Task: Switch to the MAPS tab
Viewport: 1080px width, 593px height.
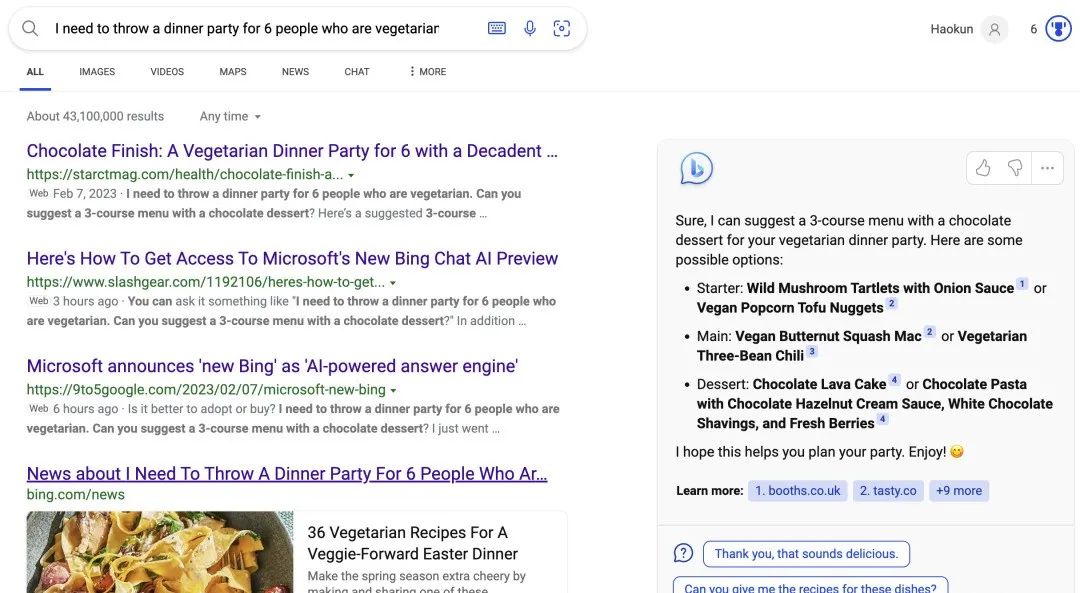Action: point(233,72)
